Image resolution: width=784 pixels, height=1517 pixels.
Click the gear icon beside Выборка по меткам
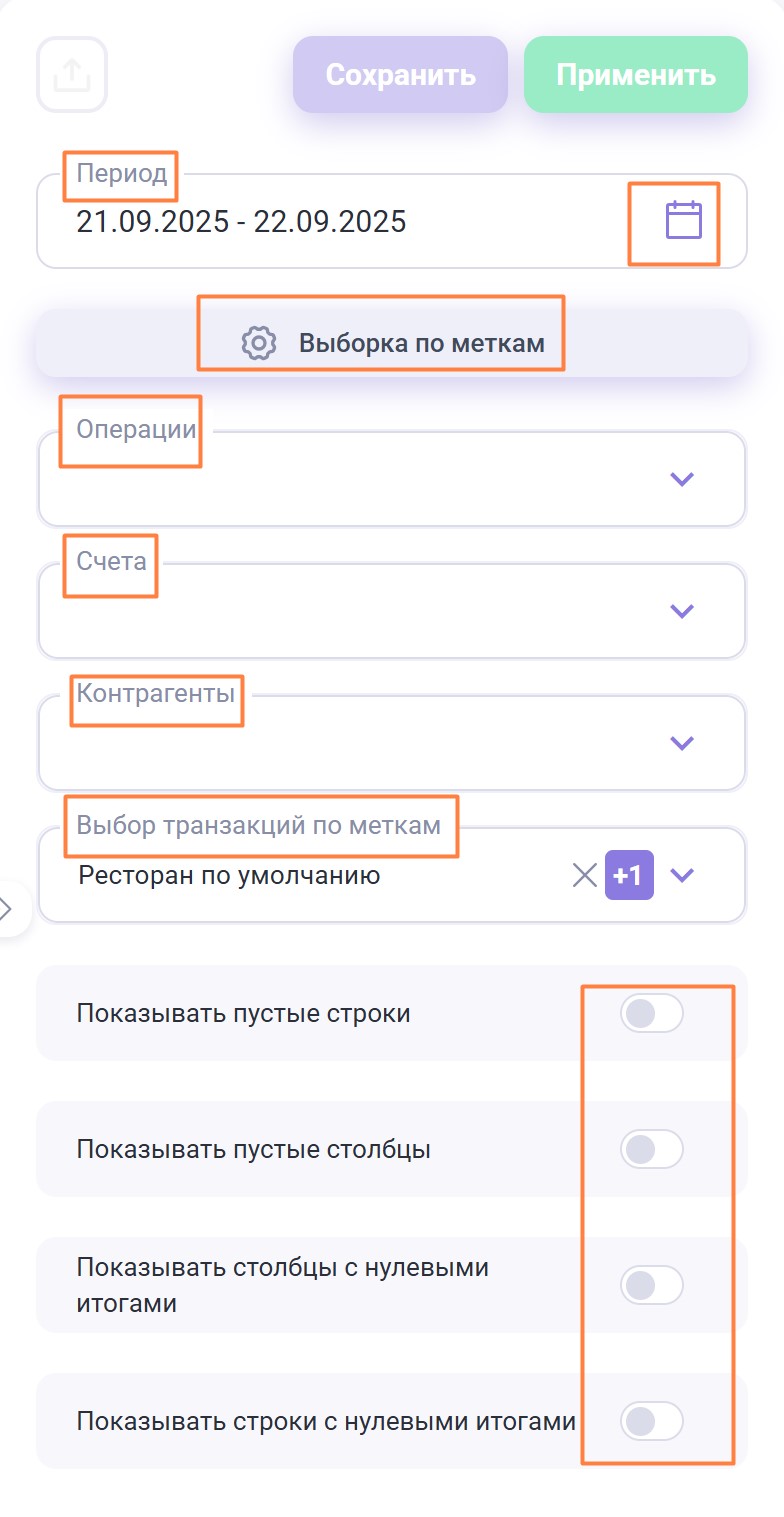tap(259, 343)
